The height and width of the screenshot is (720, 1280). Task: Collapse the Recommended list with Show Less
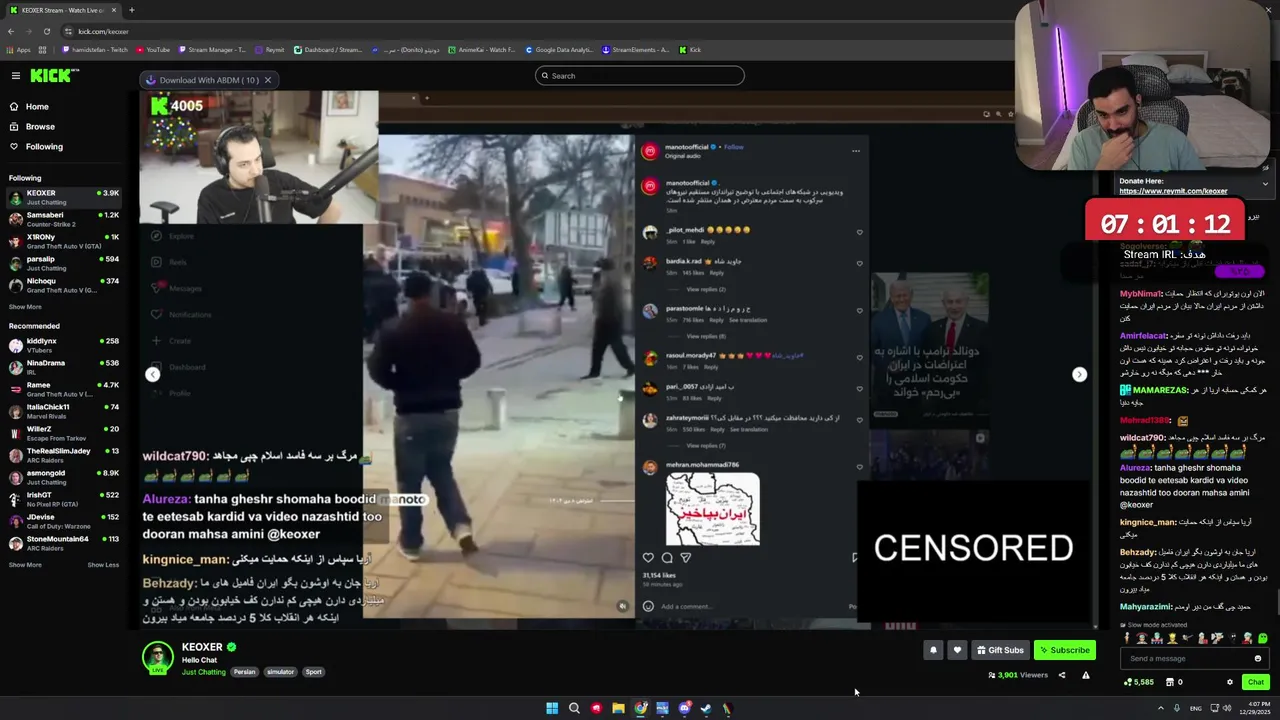(x=103, y=565)
